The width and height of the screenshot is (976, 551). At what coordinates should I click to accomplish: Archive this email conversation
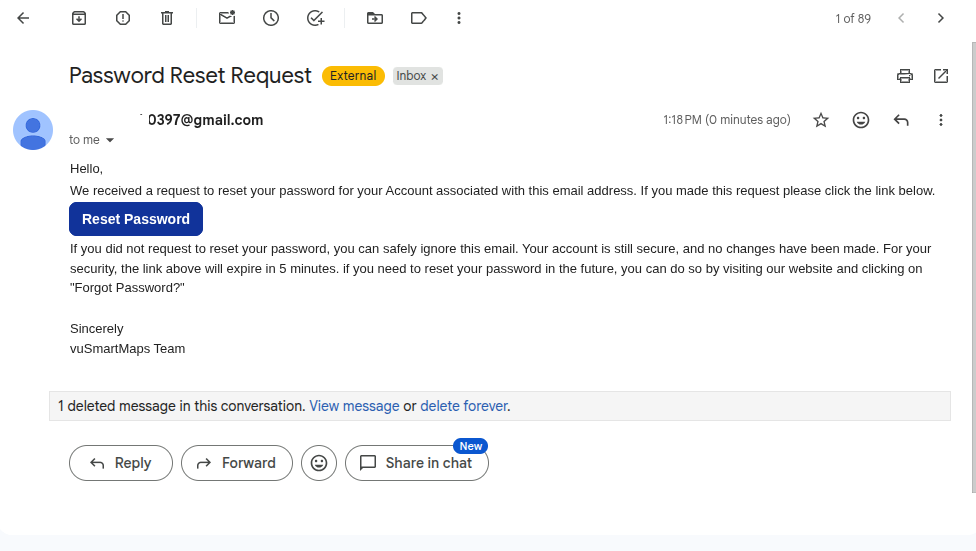coord(79,18)
